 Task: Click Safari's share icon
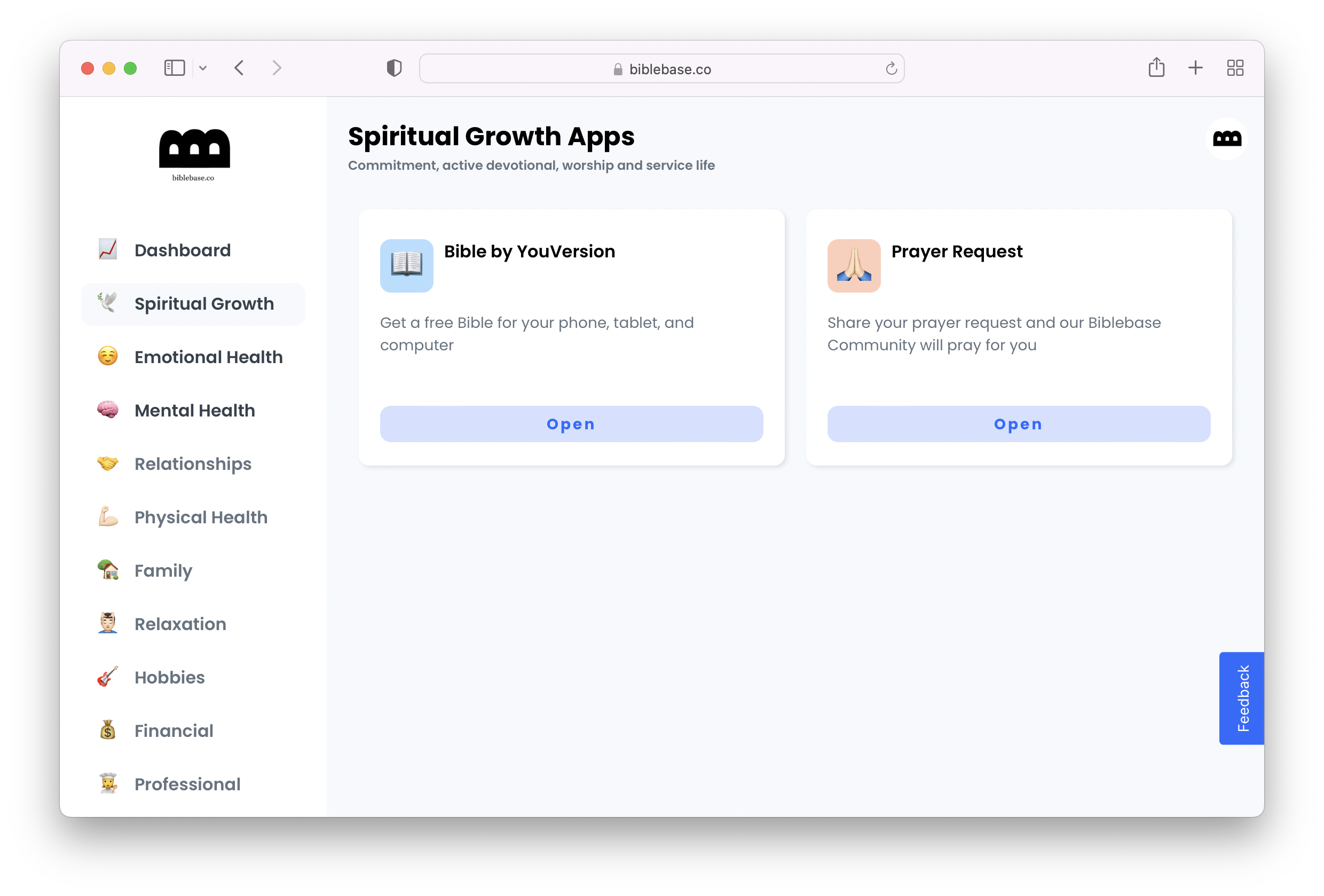pos(1156,68)
